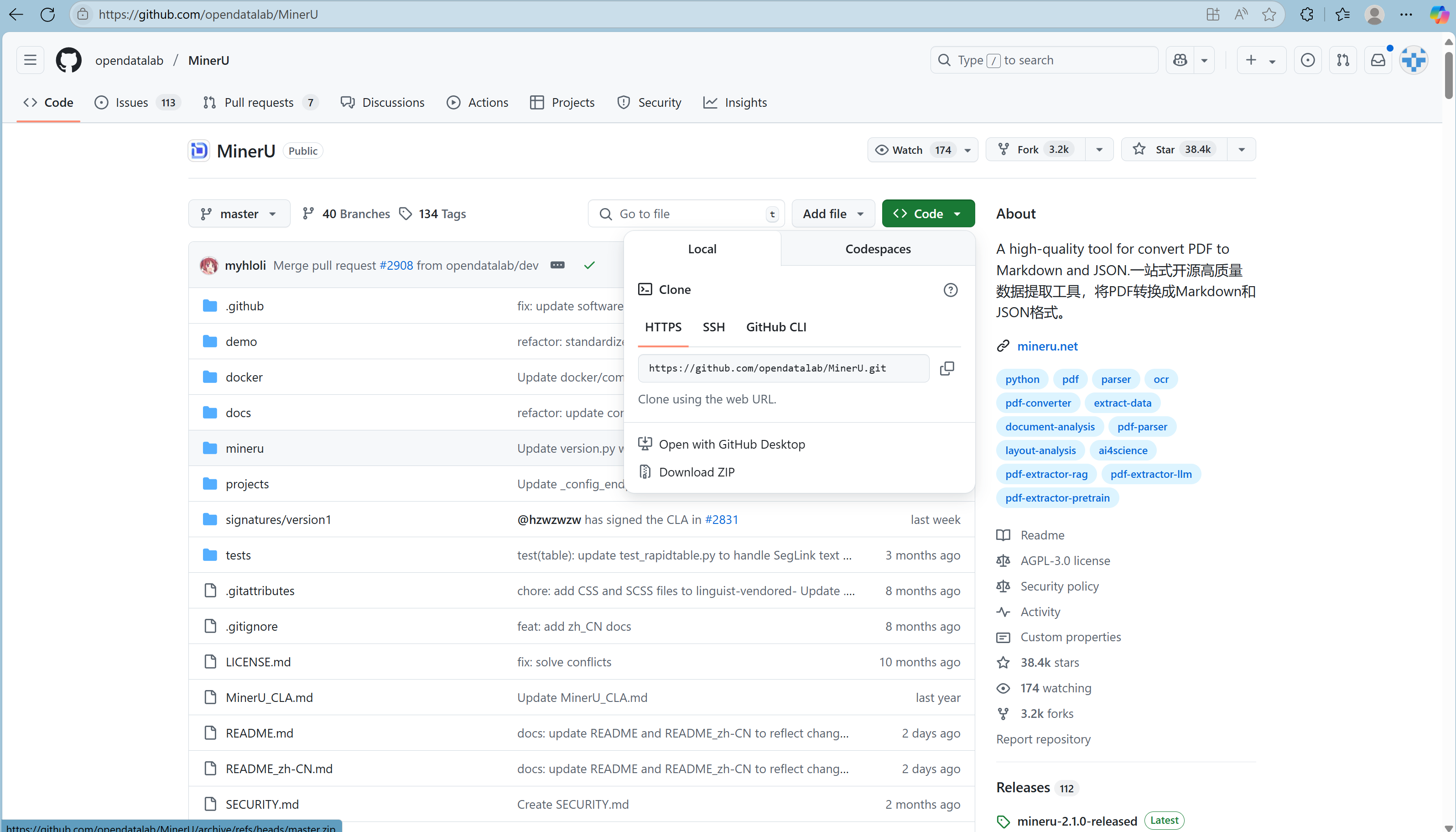The height and width of the screenshot is (832, 1456).
Task: Open the master branch selector dropdown
Action: tap(239, 213)
